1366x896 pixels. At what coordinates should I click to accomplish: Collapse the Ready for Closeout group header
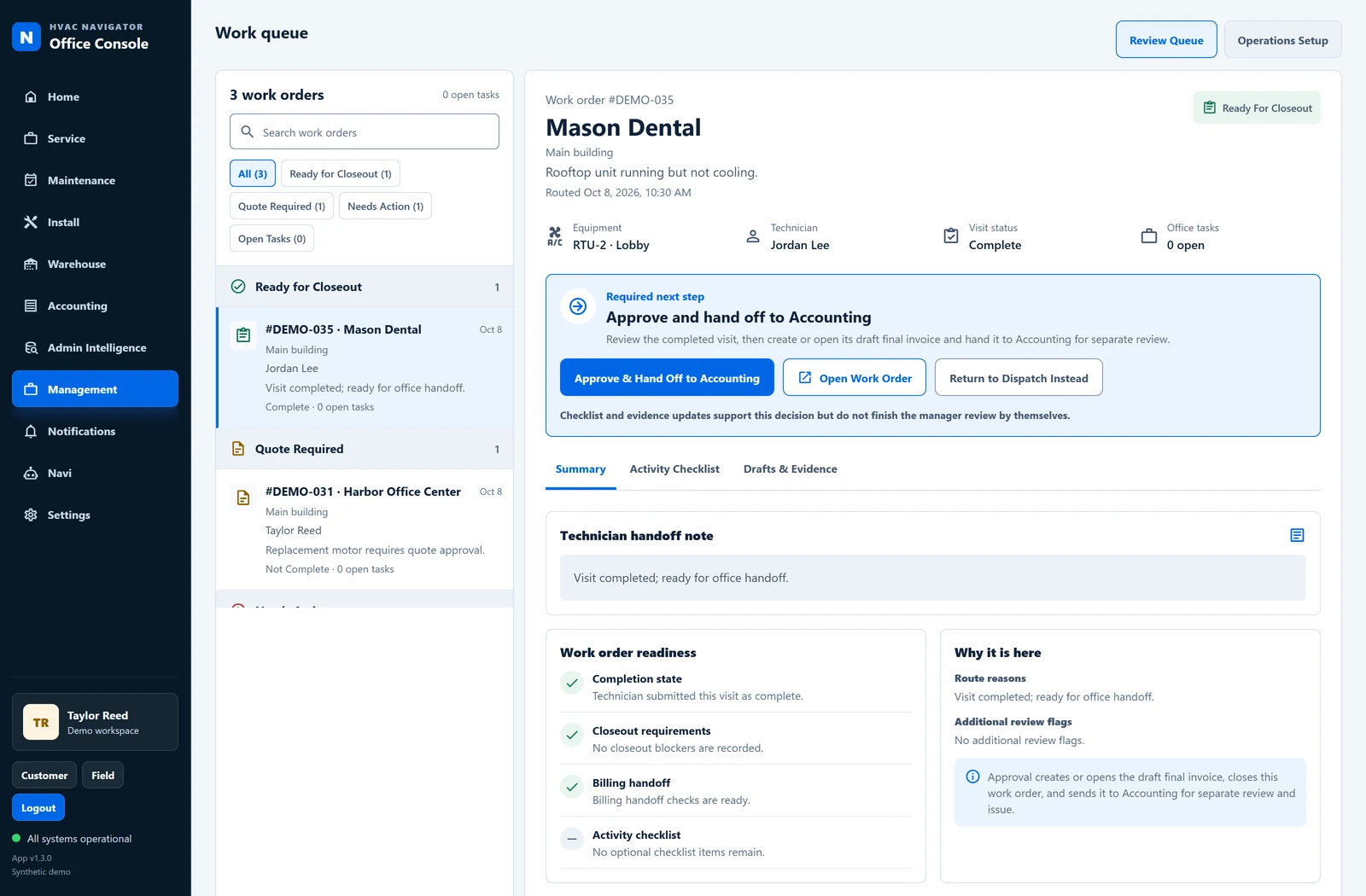click(x=365, y=287)
